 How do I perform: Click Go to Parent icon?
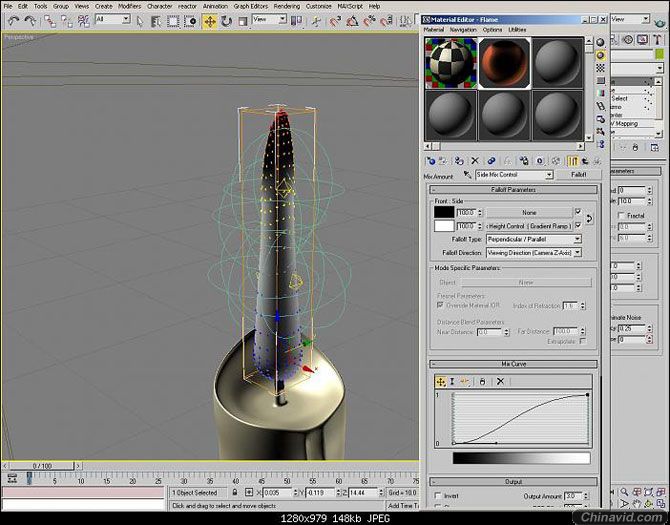click(x=585, y=161)
